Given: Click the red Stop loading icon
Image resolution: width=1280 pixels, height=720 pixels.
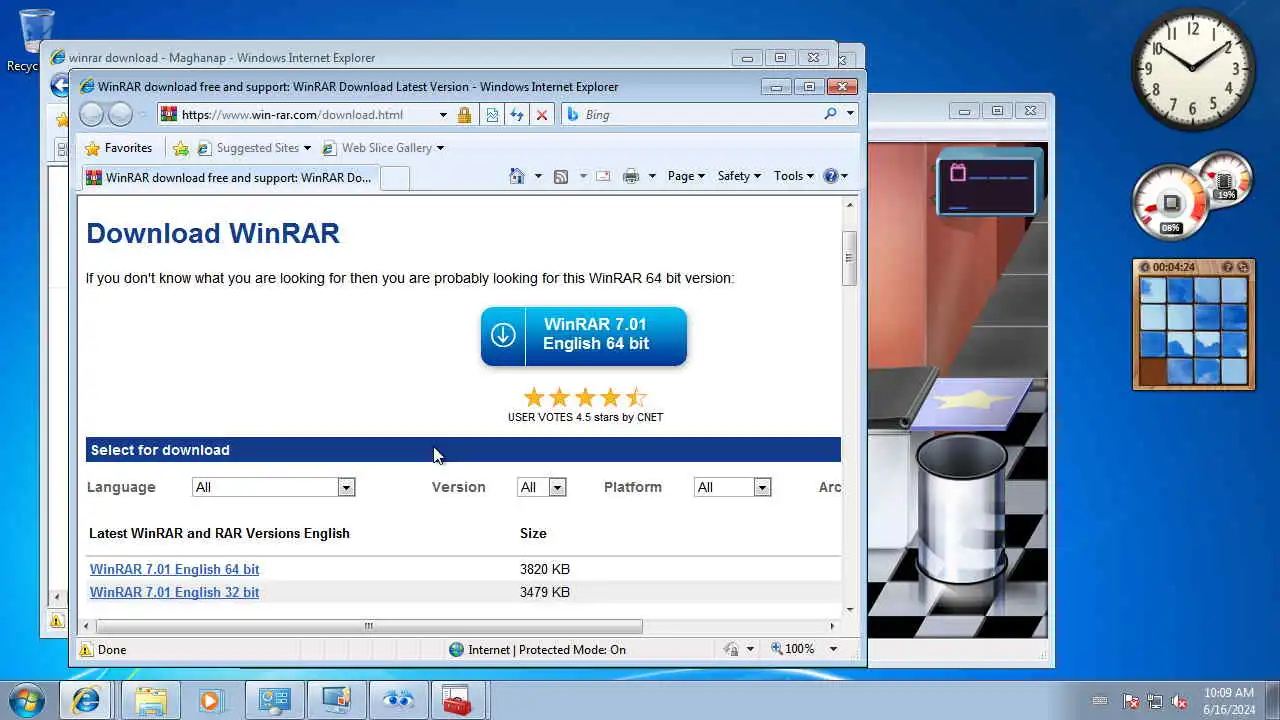Looking at the screenshot, I should coord(542,115).
